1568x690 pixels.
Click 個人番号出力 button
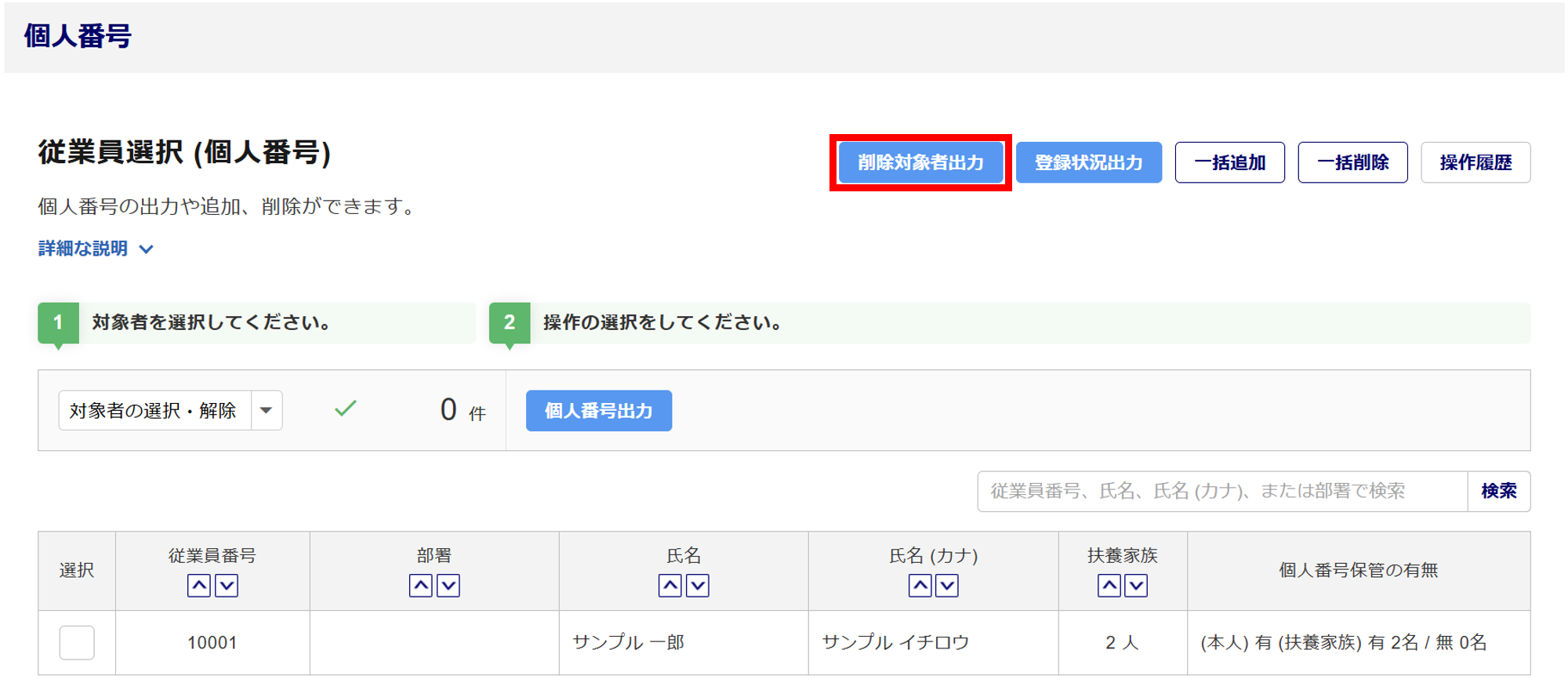[x=598, y=410]
